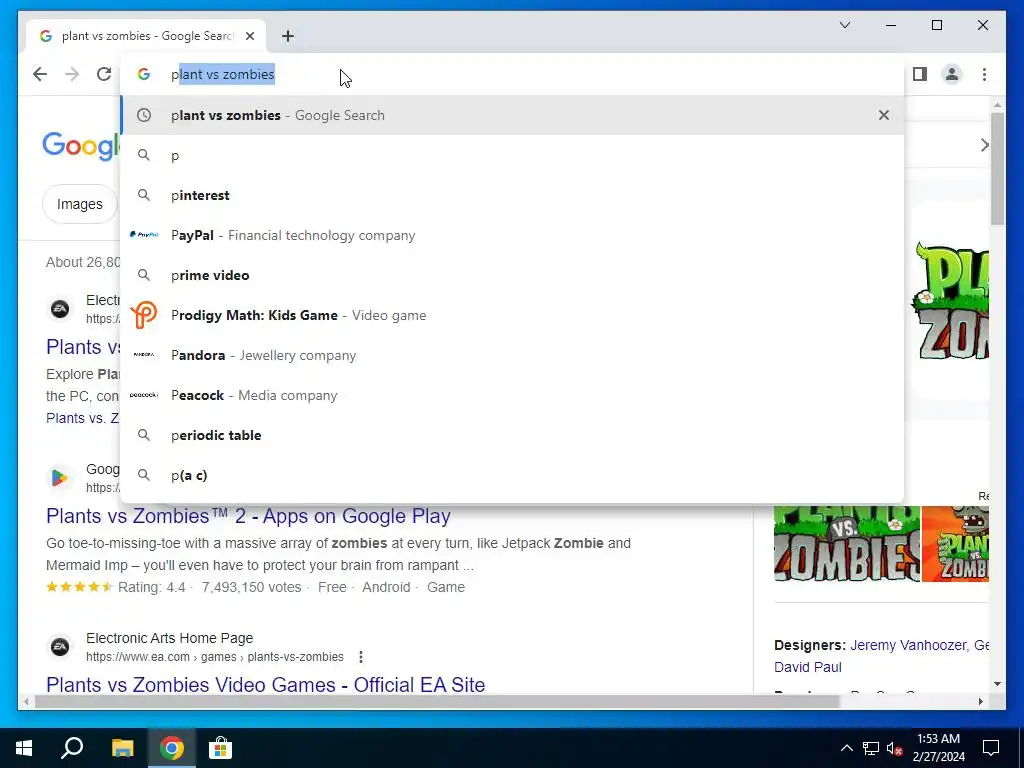Screen dimensions: 1024x768
Task: Open the tab search dropdown arrow
Action: [844, 25]
